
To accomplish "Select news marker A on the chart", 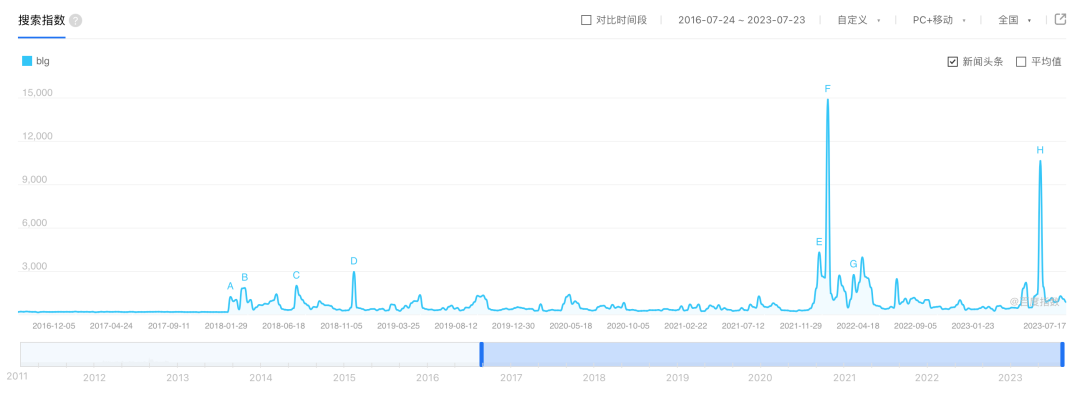I will (230, 286).
